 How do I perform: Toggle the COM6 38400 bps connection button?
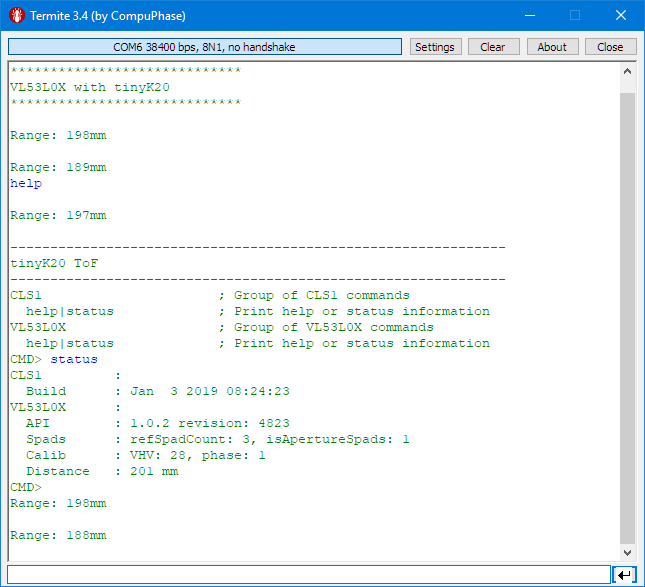205,47
